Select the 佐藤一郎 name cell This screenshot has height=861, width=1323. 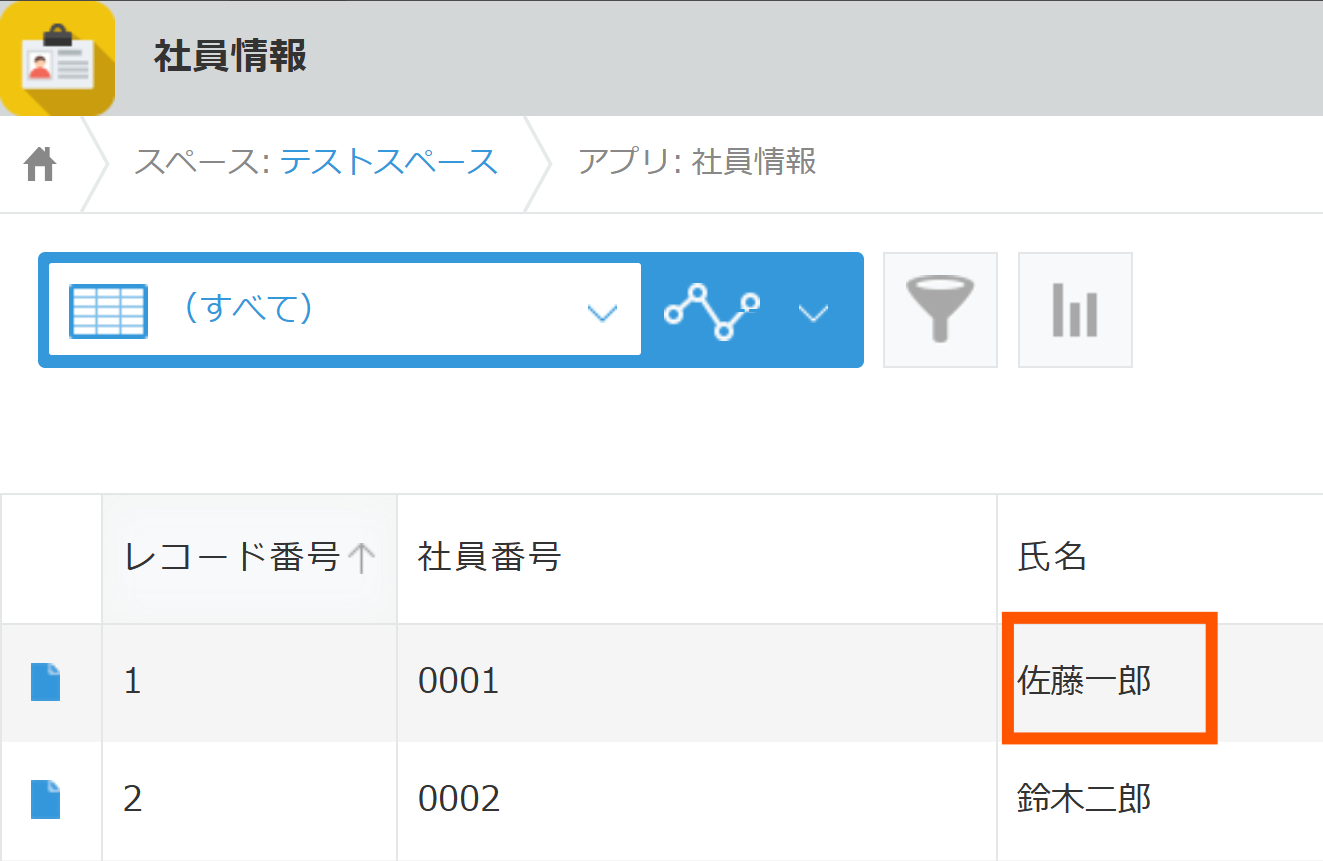tap(1084, 681)
